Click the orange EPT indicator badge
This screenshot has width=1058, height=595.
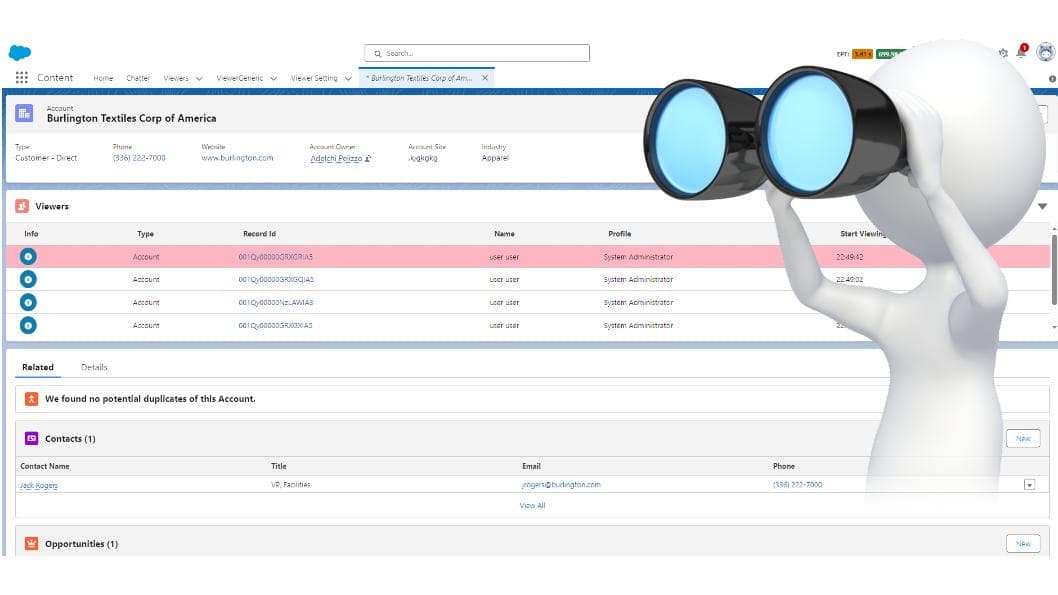click(862, 54)
